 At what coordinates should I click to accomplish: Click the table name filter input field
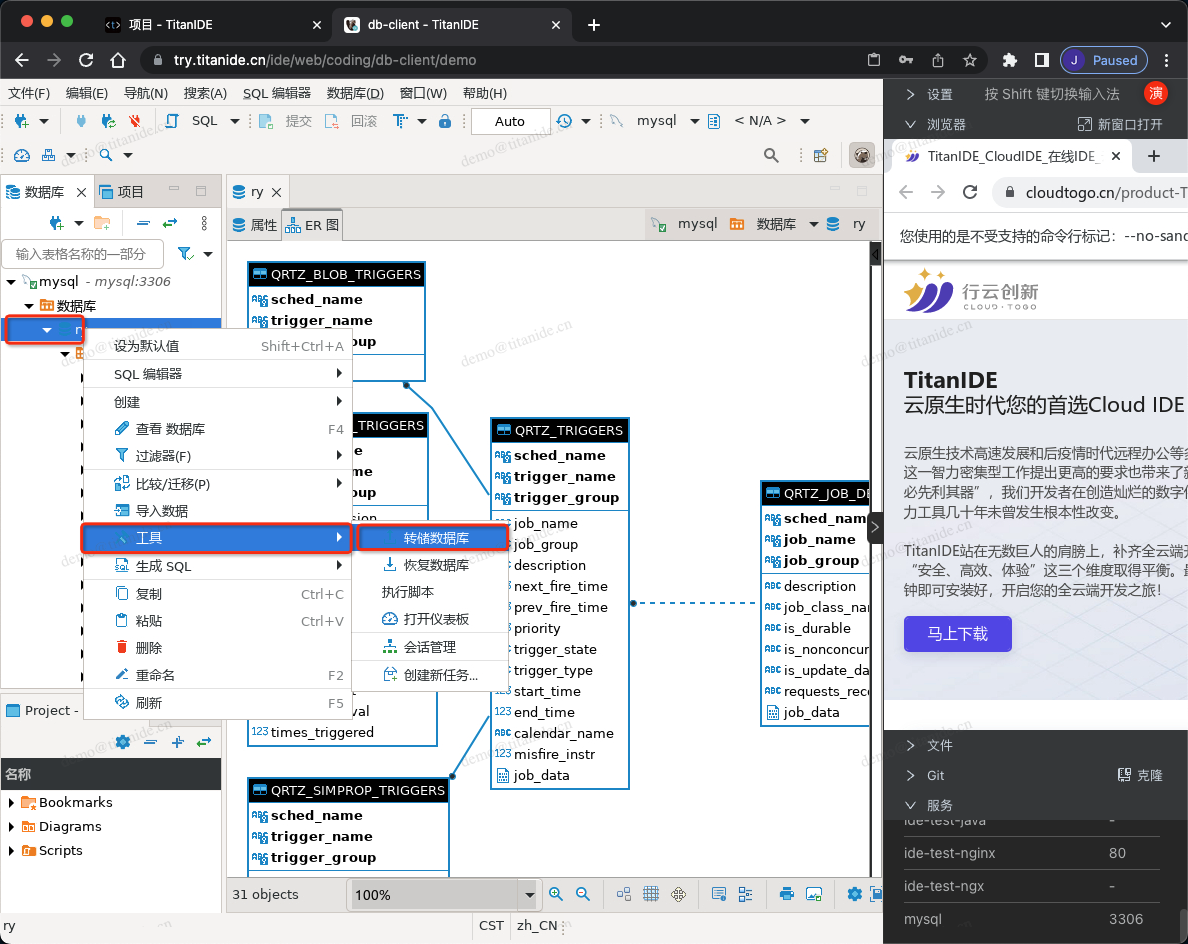pos(82,254)
